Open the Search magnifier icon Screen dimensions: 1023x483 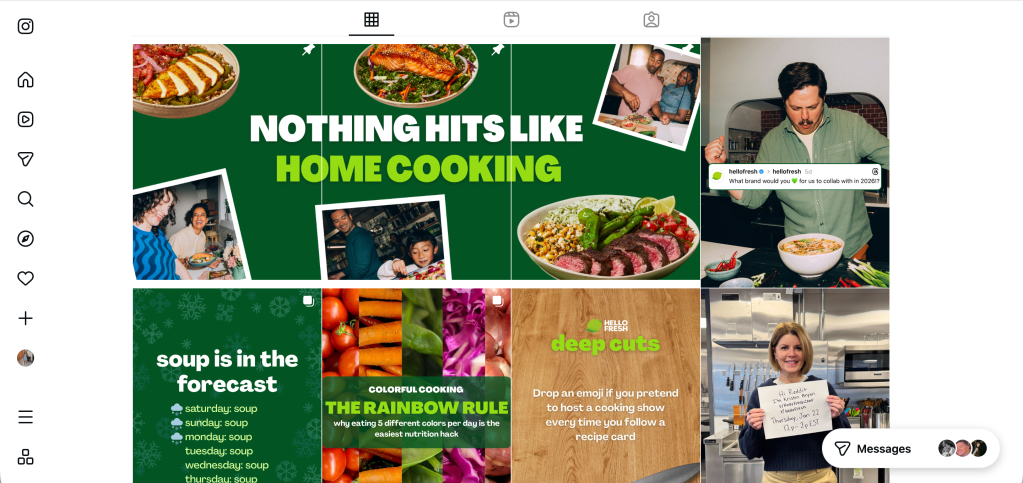25,199
